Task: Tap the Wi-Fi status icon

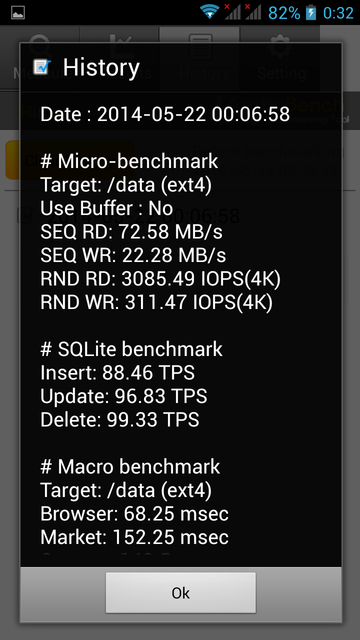Action: [x=210, y=12]
